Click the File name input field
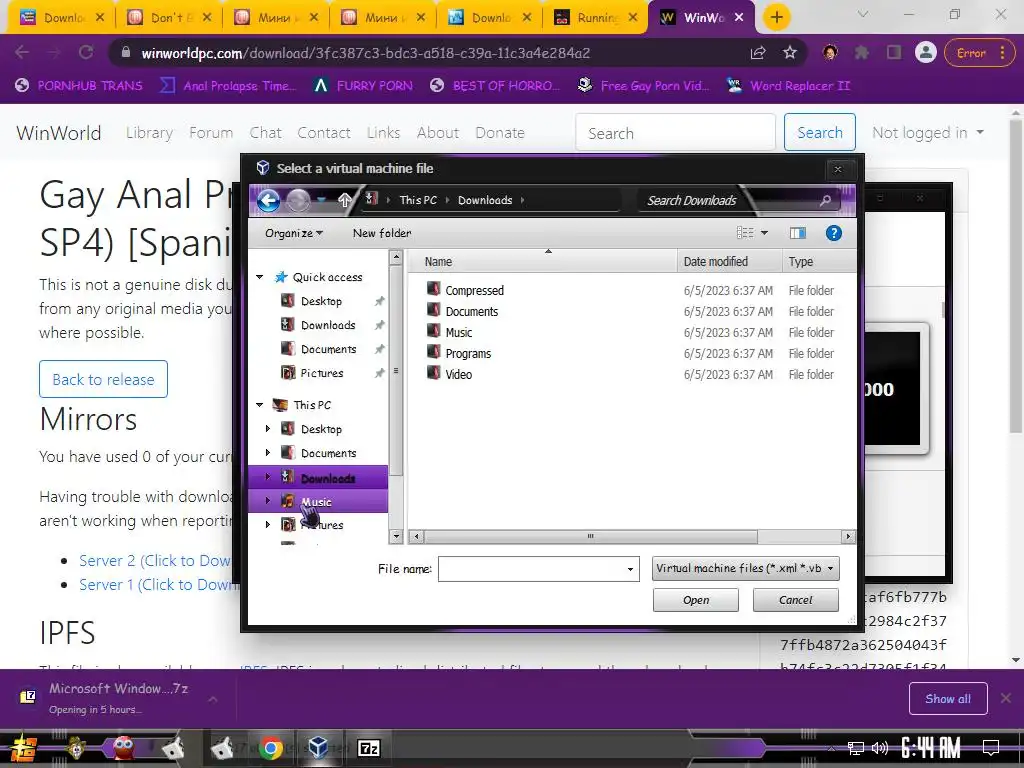Screen dimensions: 1024x768 click(x=531, y=569)
